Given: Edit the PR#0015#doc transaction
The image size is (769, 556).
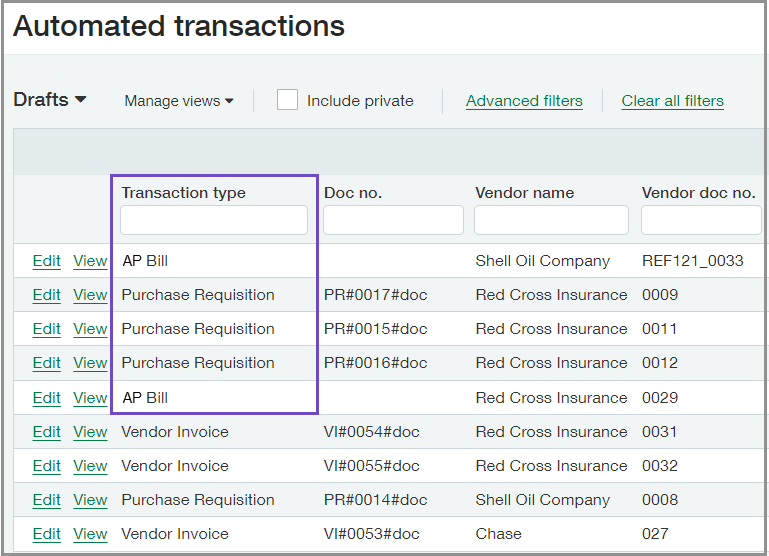Looking at the screenshot, I should coord(47,329).
